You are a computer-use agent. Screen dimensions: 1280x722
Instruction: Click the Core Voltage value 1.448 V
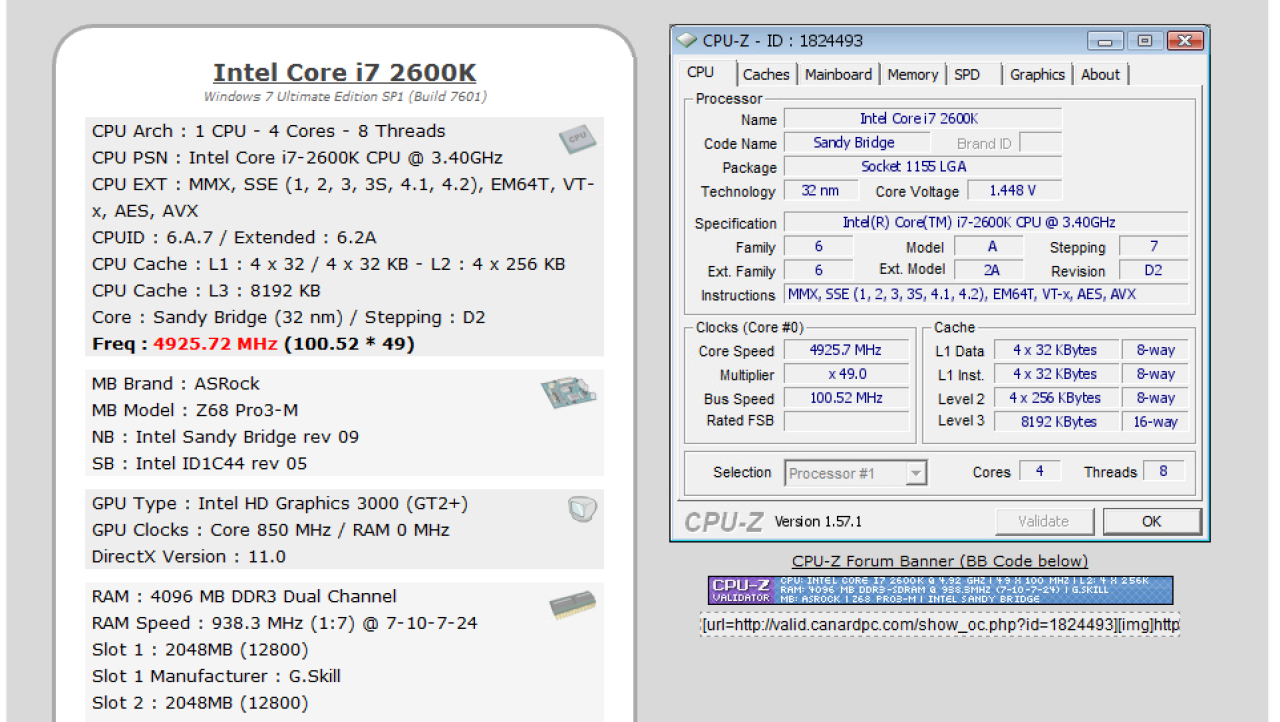click(x=1014, y=191)
